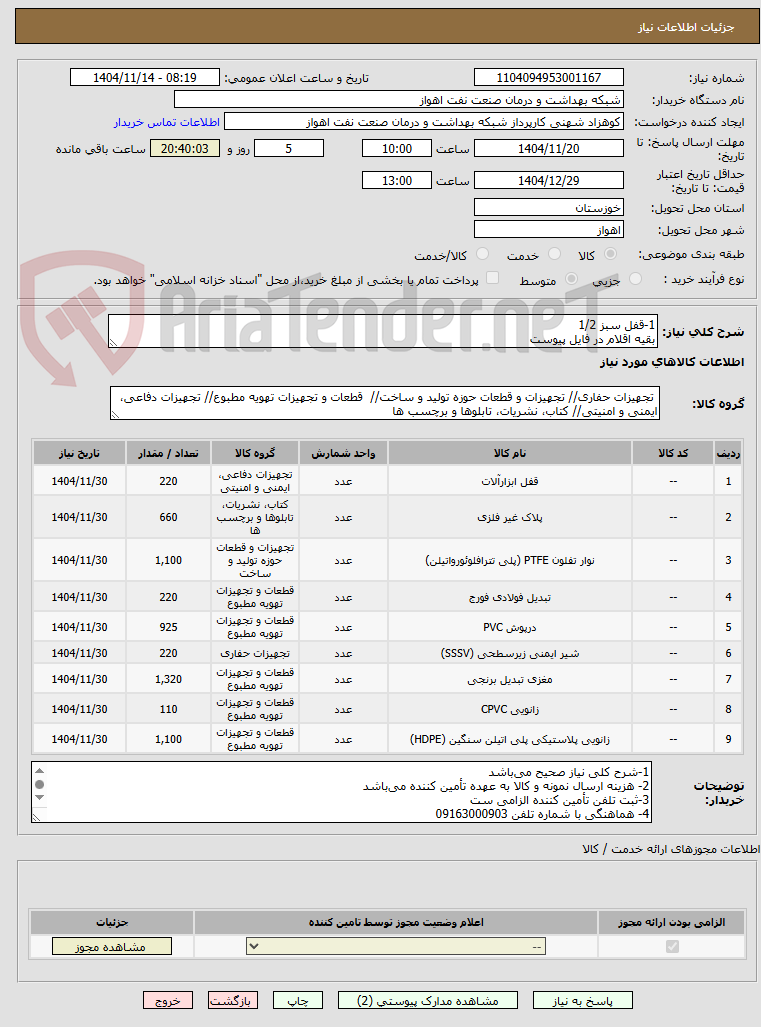
Task: Click the price validity date 1404/12/29
Action: (x=549, y=181)
